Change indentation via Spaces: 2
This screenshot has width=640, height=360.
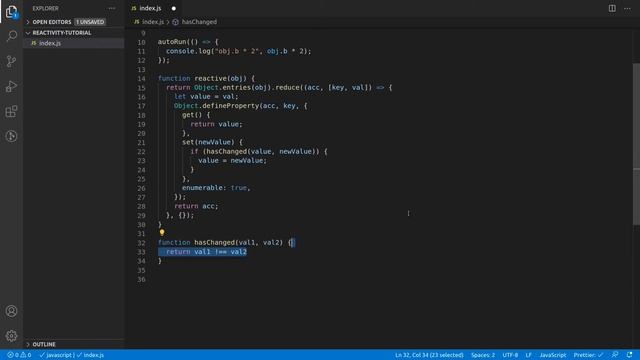point(483,355)
